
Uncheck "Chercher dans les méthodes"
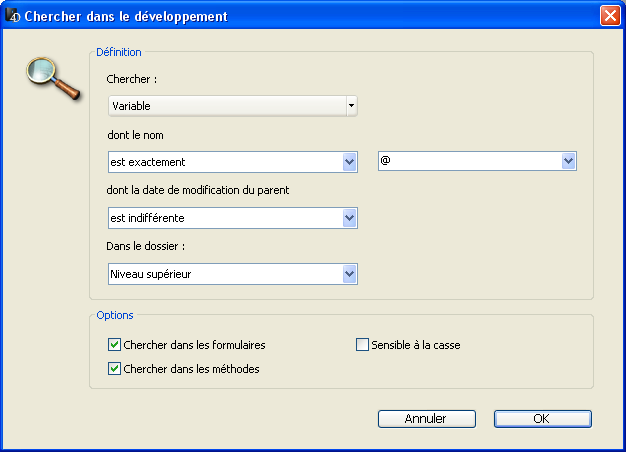(114, 369)
